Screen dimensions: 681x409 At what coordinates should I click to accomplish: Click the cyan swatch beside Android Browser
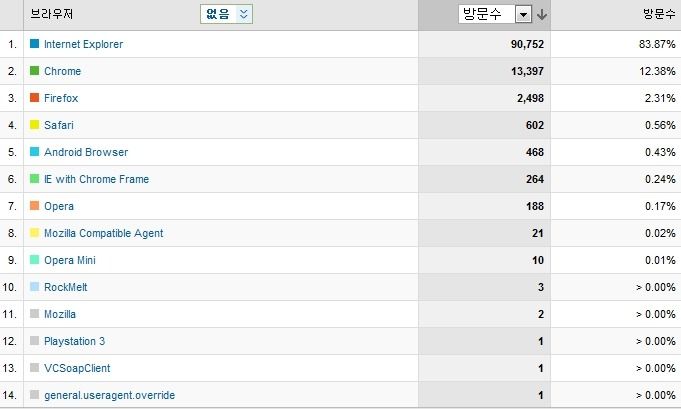(x=34, y=152)
